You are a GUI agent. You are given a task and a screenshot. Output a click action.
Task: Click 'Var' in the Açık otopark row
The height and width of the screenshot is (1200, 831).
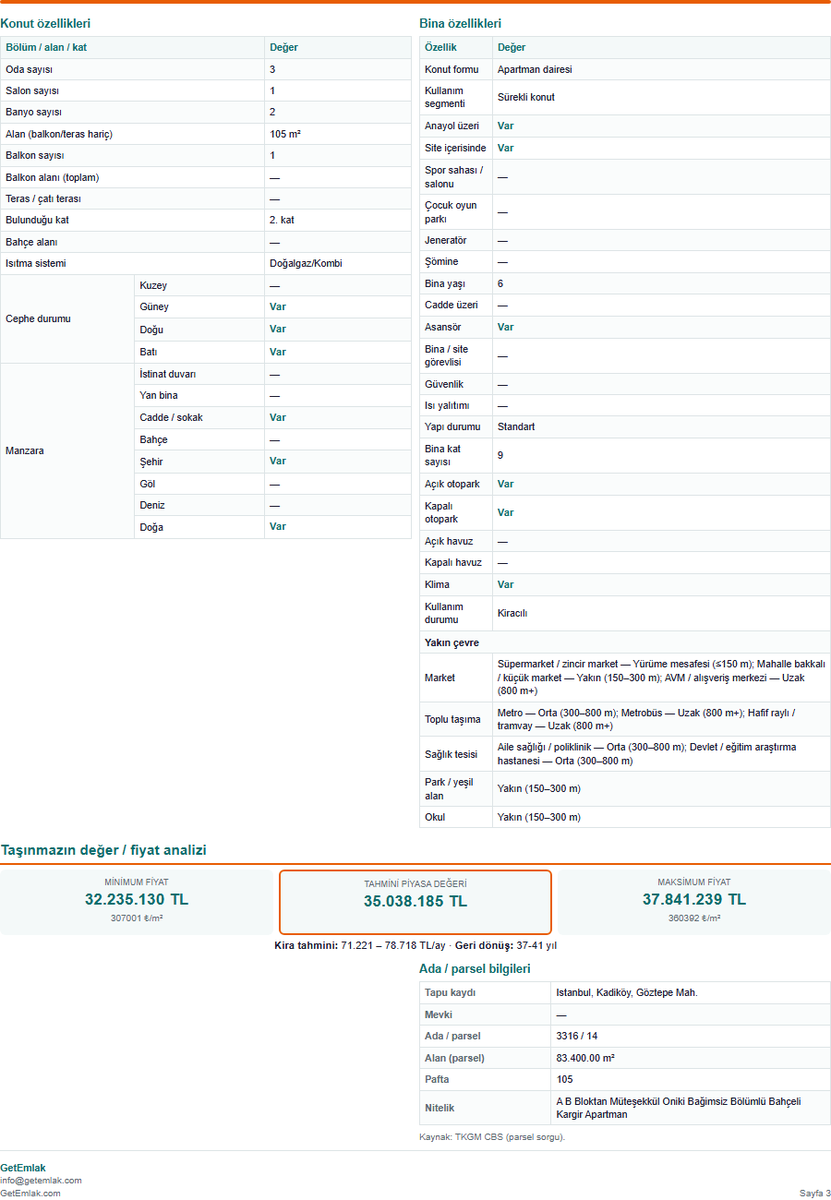506,484
